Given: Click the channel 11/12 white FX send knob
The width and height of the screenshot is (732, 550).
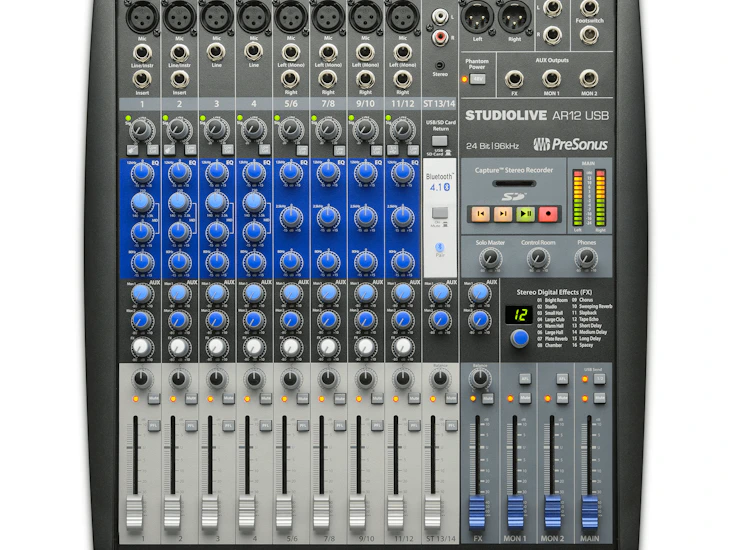Looking at the screenshot, I should coord(402,347).
